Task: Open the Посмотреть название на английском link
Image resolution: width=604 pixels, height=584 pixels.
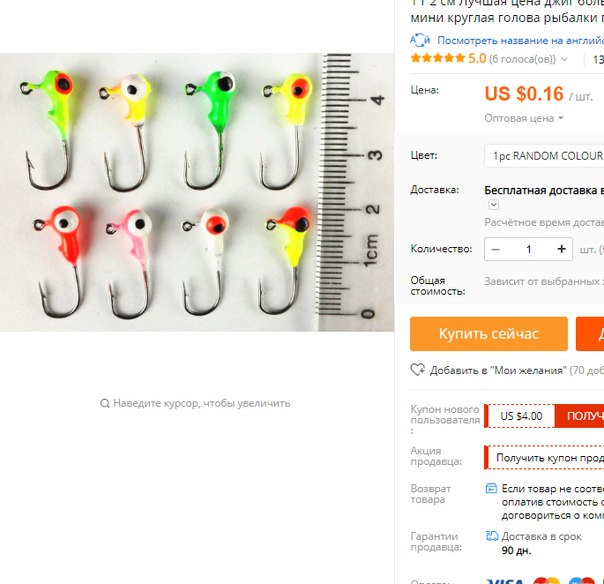Action: click(x=520, y=40)
